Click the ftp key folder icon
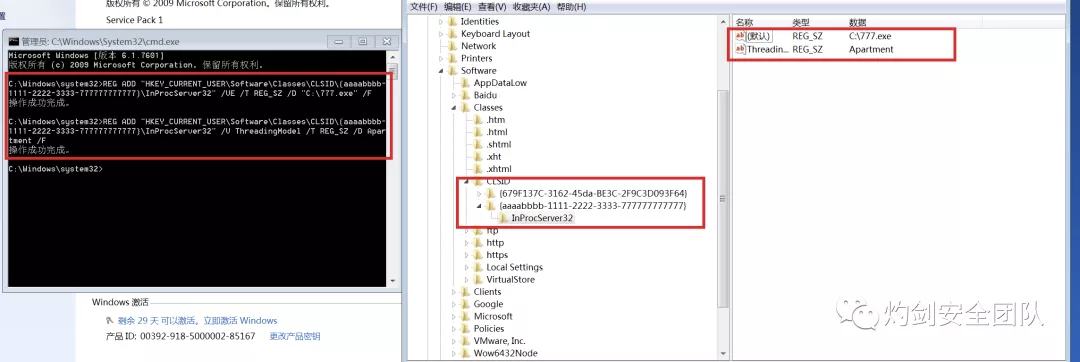The image size is (1080, 362). click(477, 231)
